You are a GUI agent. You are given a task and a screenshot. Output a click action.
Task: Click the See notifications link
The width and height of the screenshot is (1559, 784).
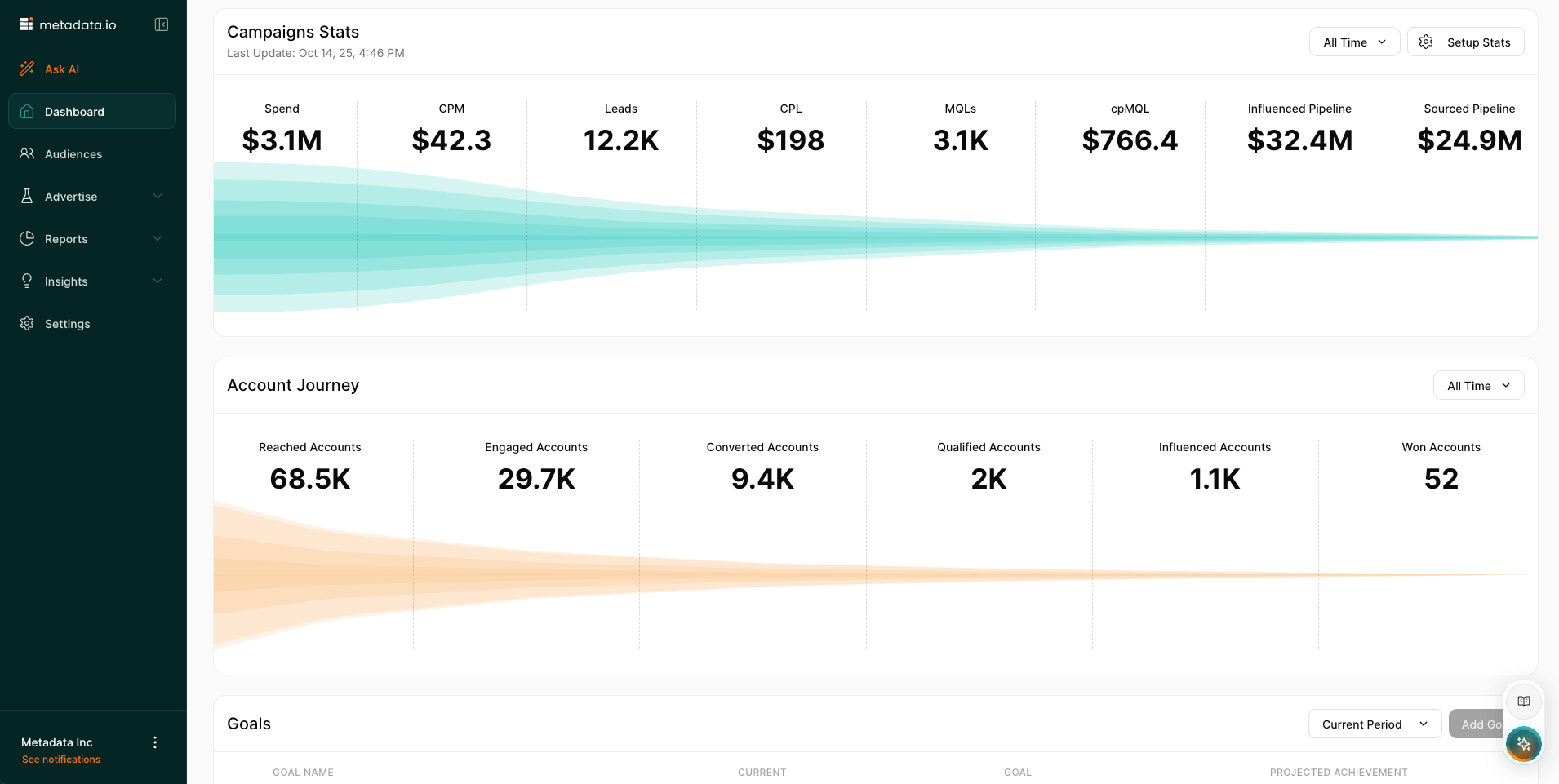[x=61, y=760]
